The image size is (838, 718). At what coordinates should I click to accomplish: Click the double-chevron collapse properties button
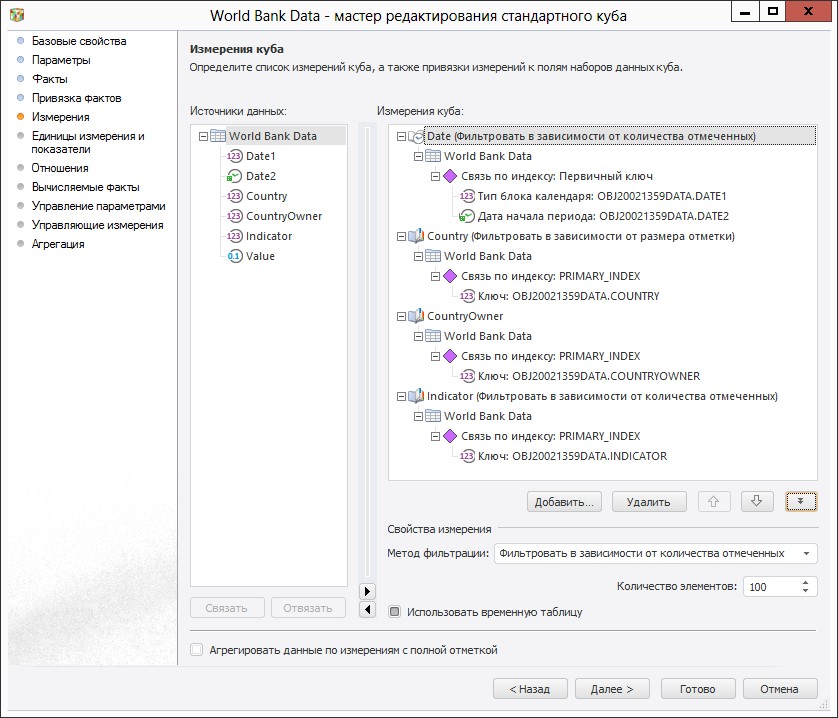click(x=801, y=501)
